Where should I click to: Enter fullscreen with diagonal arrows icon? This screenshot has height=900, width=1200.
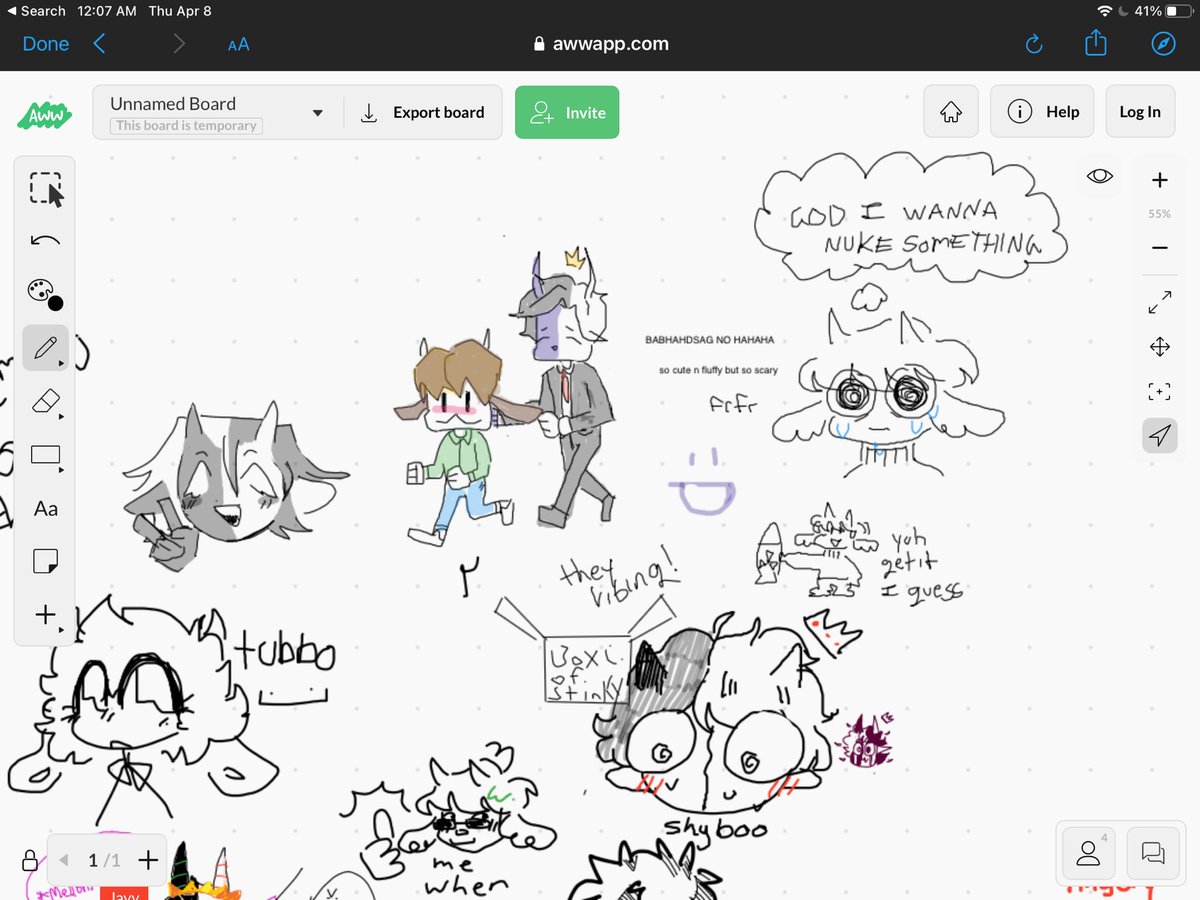1160,302
